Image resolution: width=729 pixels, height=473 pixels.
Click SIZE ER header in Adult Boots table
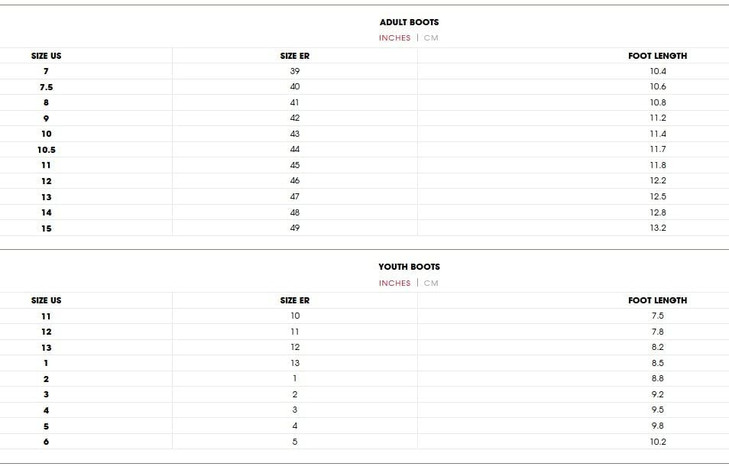tap(295, 56)
